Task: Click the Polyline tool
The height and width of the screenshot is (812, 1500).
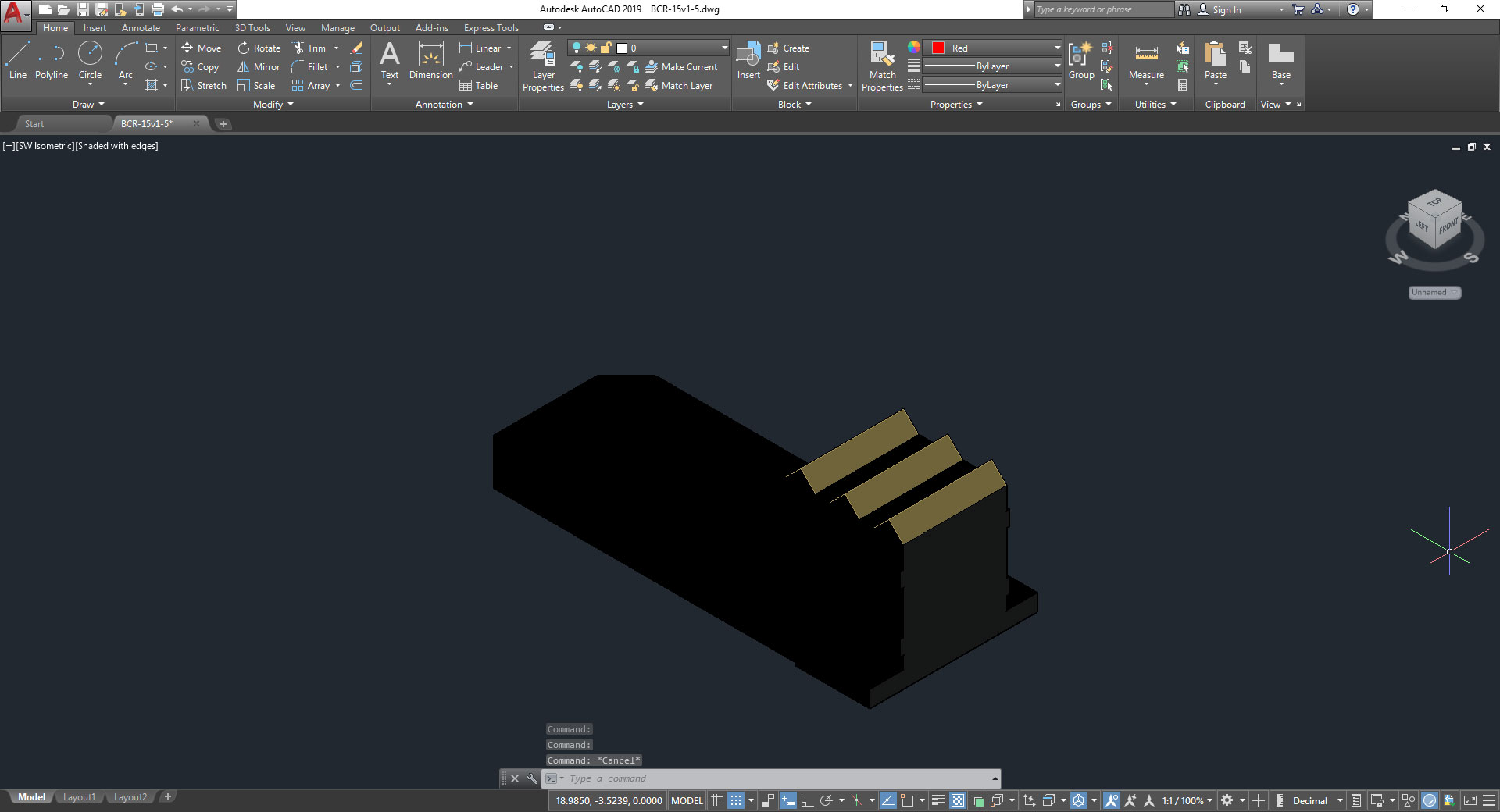Action: 52,61
